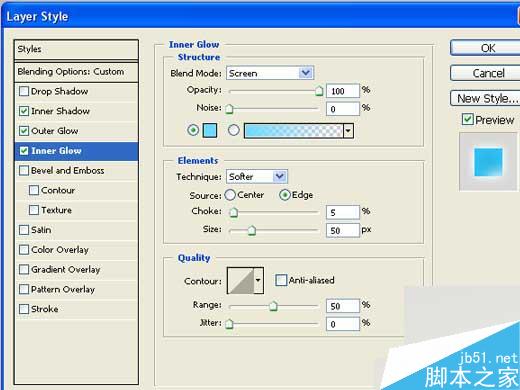The width and height of the screenshot is (520, 390).
Task: Focus the Size value field
Action: click(x=343, y=230)
